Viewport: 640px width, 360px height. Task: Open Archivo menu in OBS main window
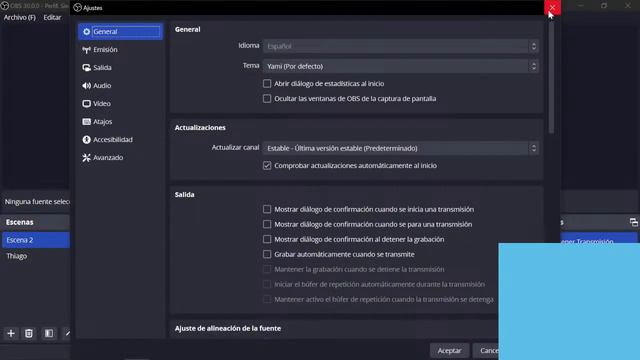click(20, 18)
